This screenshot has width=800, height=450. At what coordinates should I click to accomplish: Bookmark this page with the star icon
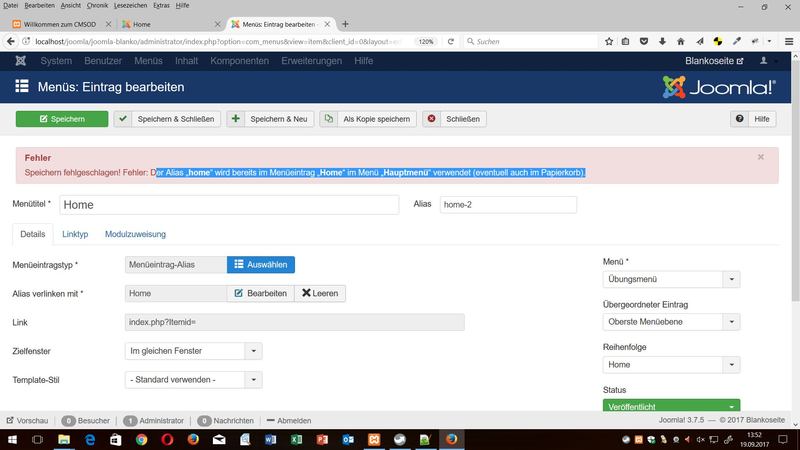point(609,41)
